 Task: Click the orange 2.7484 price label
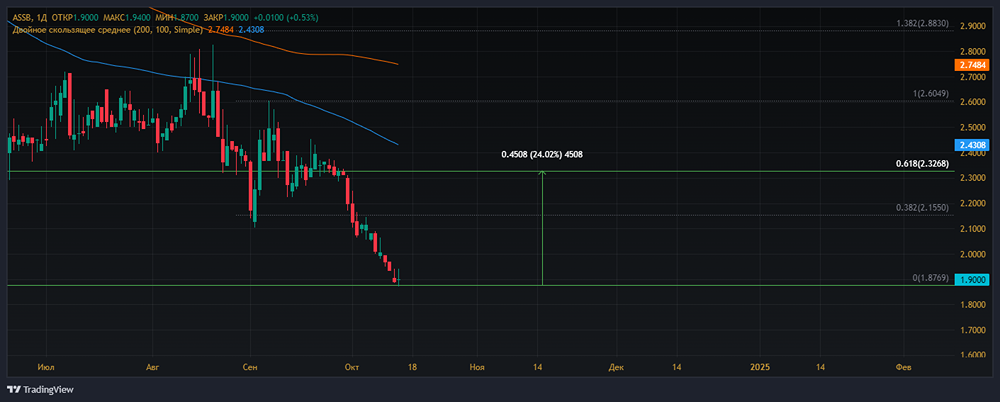pos(971,65)
